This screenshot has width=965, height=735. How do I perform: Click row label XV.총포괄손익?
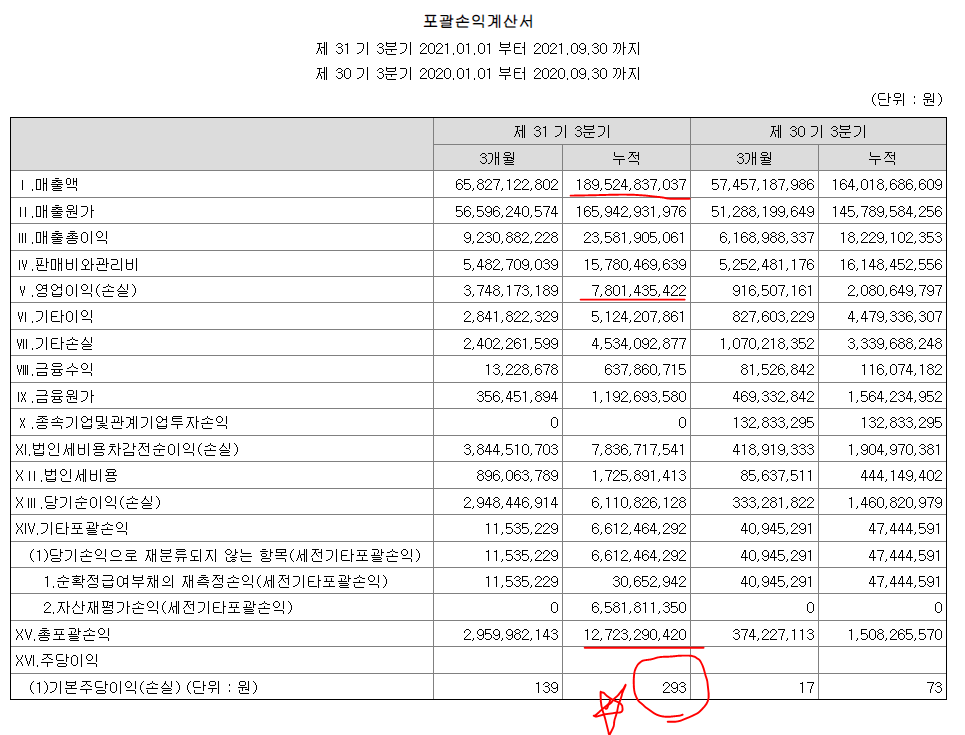63,635
